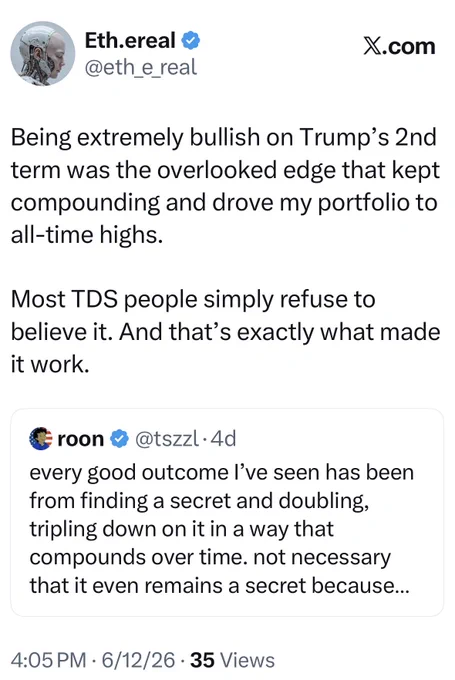This screenshot has width=455, height=680.
Task: Click the roon display name
Action: pyautogui.click(x=81, y=439)
